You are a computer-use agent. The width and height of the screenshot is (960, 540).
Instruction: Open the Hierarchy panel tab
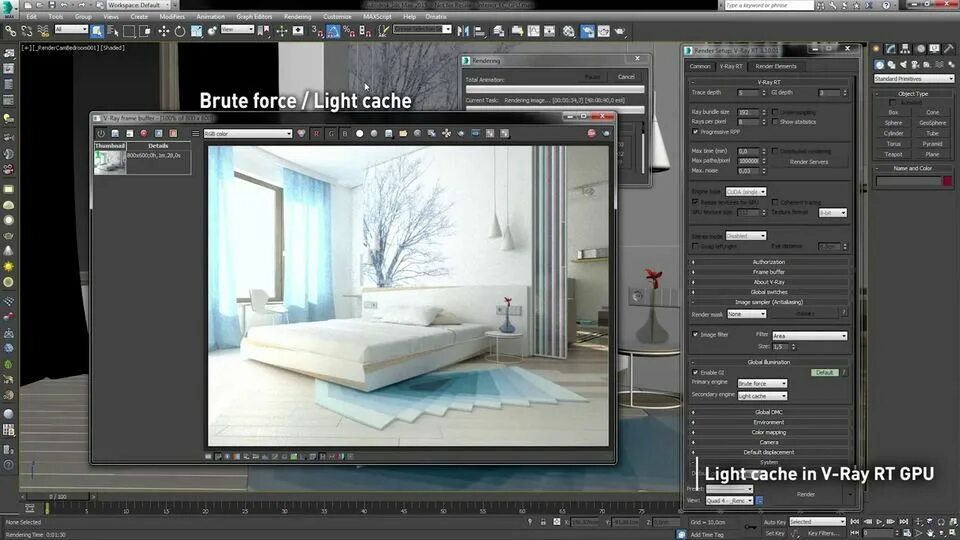click(x=905, y=48)
